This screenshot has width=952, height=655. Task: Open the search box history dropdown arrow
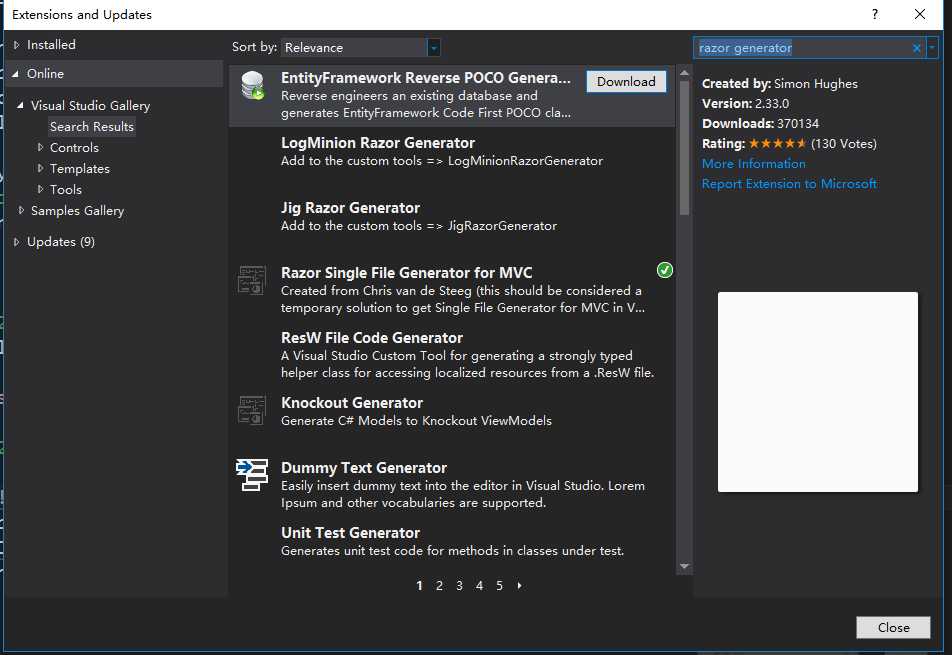click(932, 47)
